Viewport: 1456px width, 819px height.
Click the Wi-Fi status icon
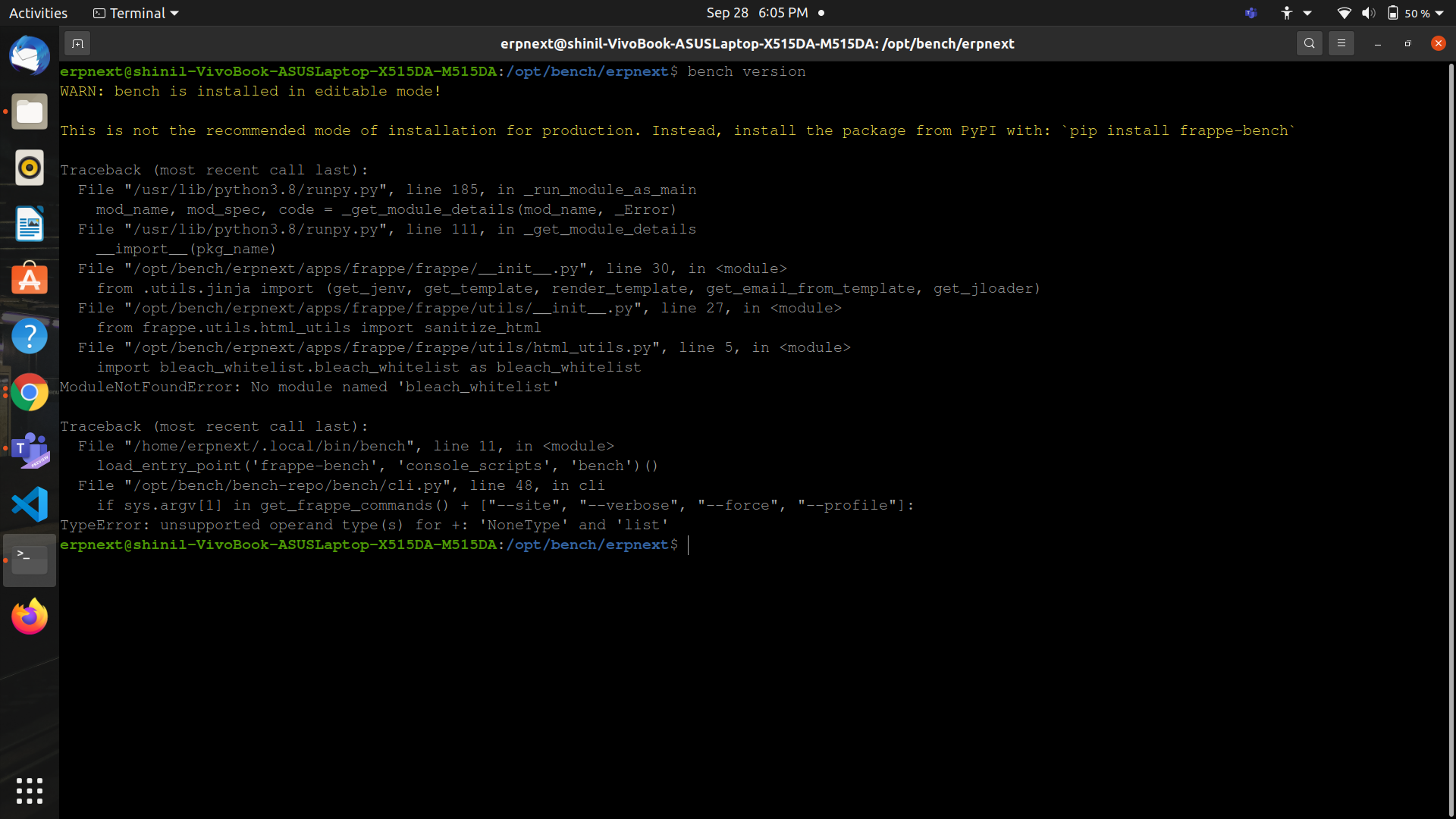click(1344, 13)
